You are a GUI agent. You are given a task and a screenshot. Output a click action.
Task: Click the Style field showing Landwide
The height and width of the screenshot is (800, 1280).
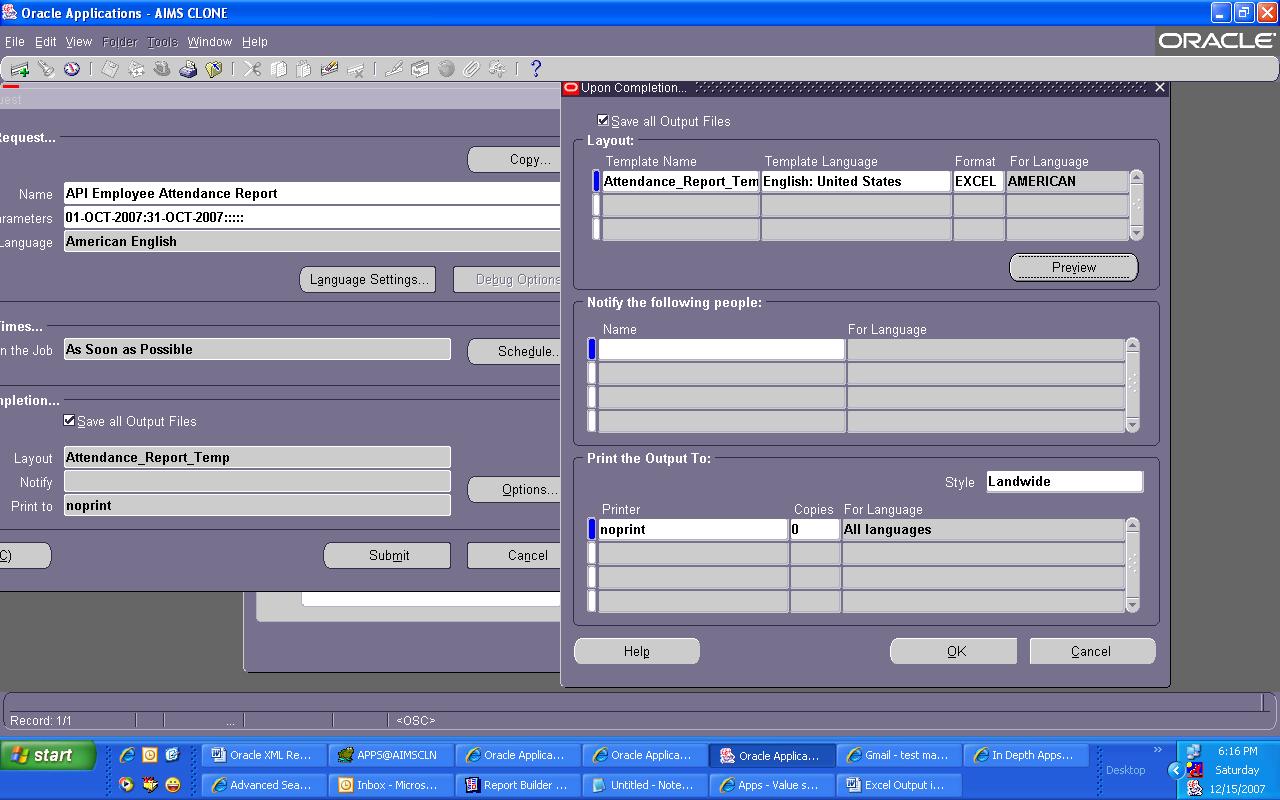coord(1065,481)
